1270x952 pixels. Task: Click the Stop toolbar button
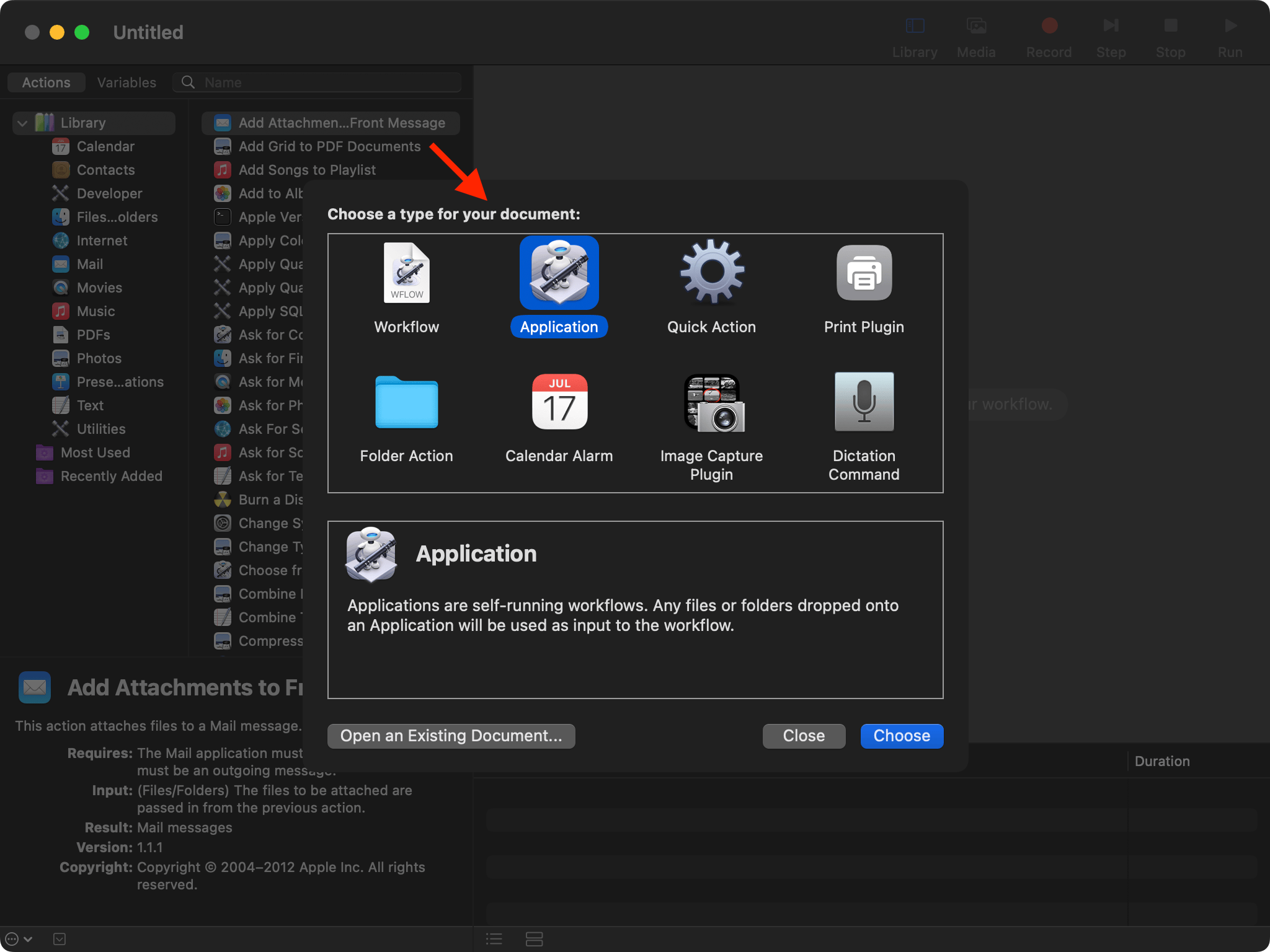tap(1170, 37)
